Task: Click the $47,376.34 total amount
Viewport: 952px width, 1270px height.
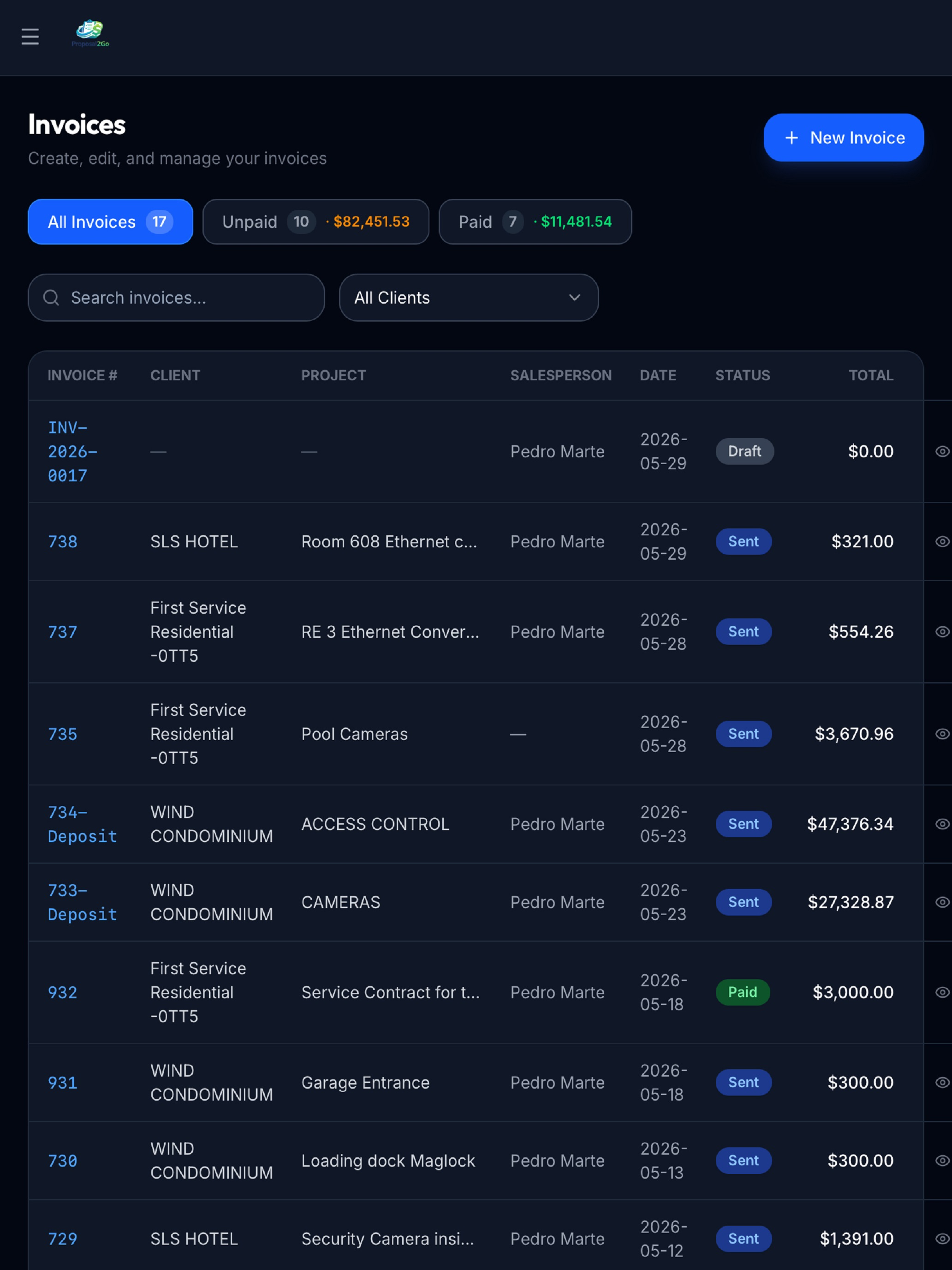Action: click(x=850, y=824)
